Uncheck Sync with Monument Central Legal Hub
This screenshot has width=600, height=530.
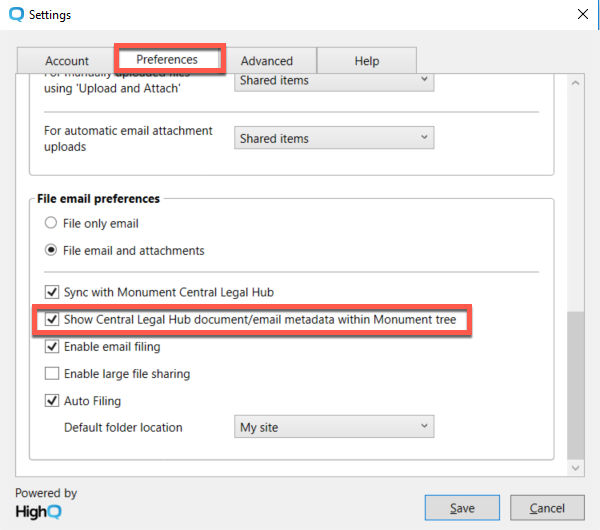[x=52, y=292]
